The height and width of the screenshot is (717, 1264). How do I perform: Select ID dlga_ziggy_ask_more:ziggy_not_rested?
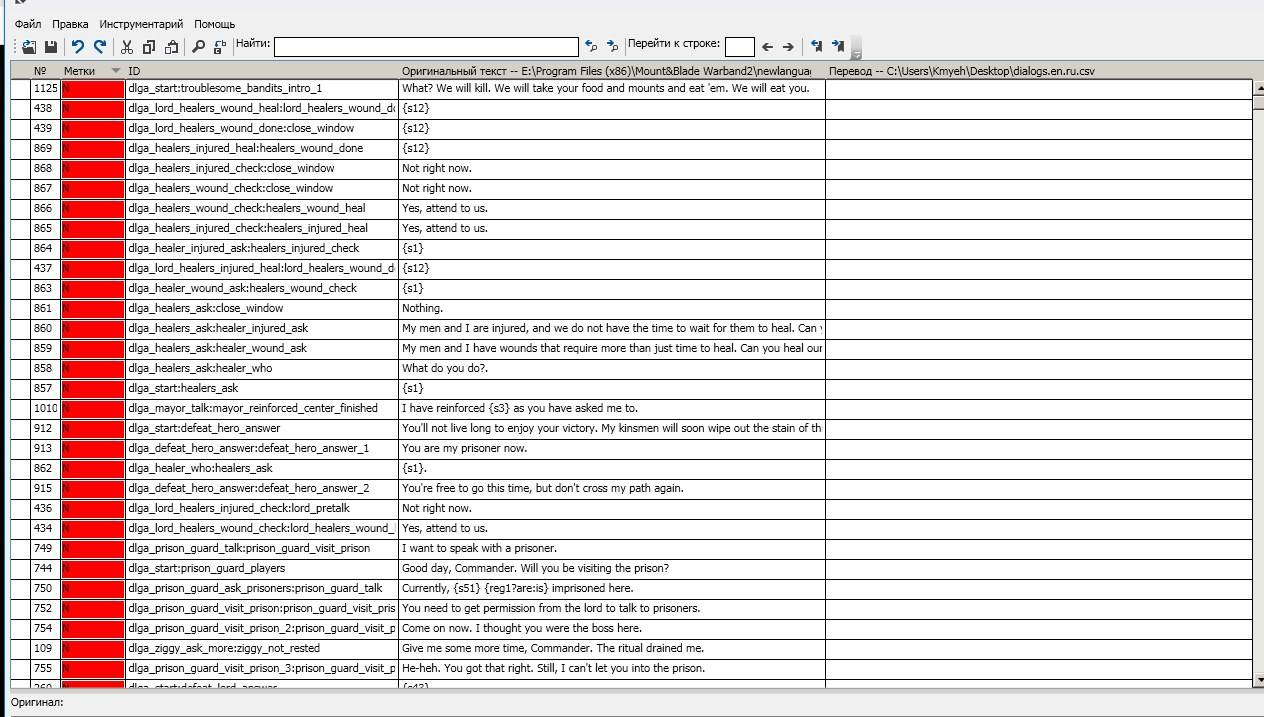point(224,648)
